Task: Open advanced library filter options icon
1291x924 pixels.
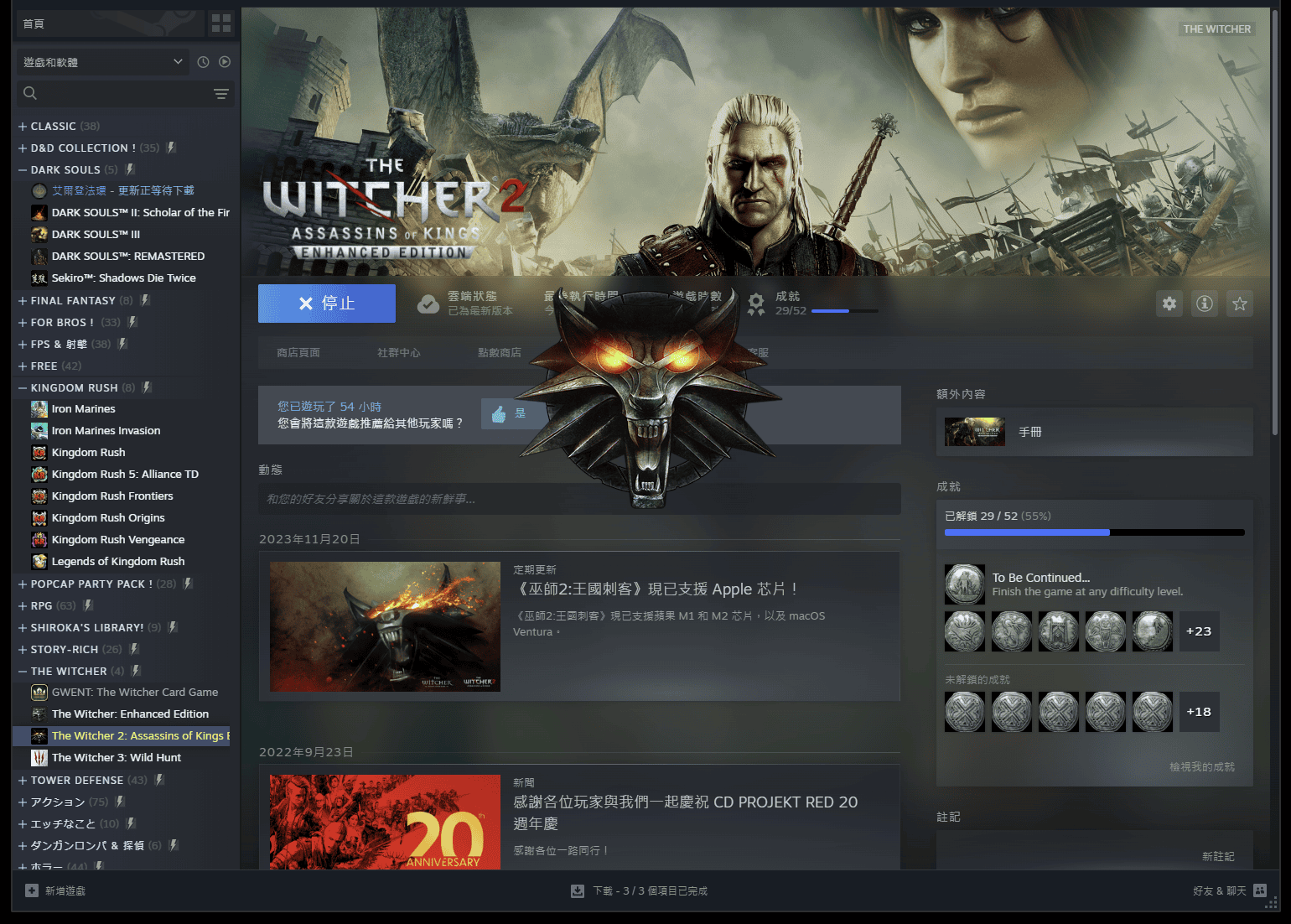Action: tap(221, 94)
